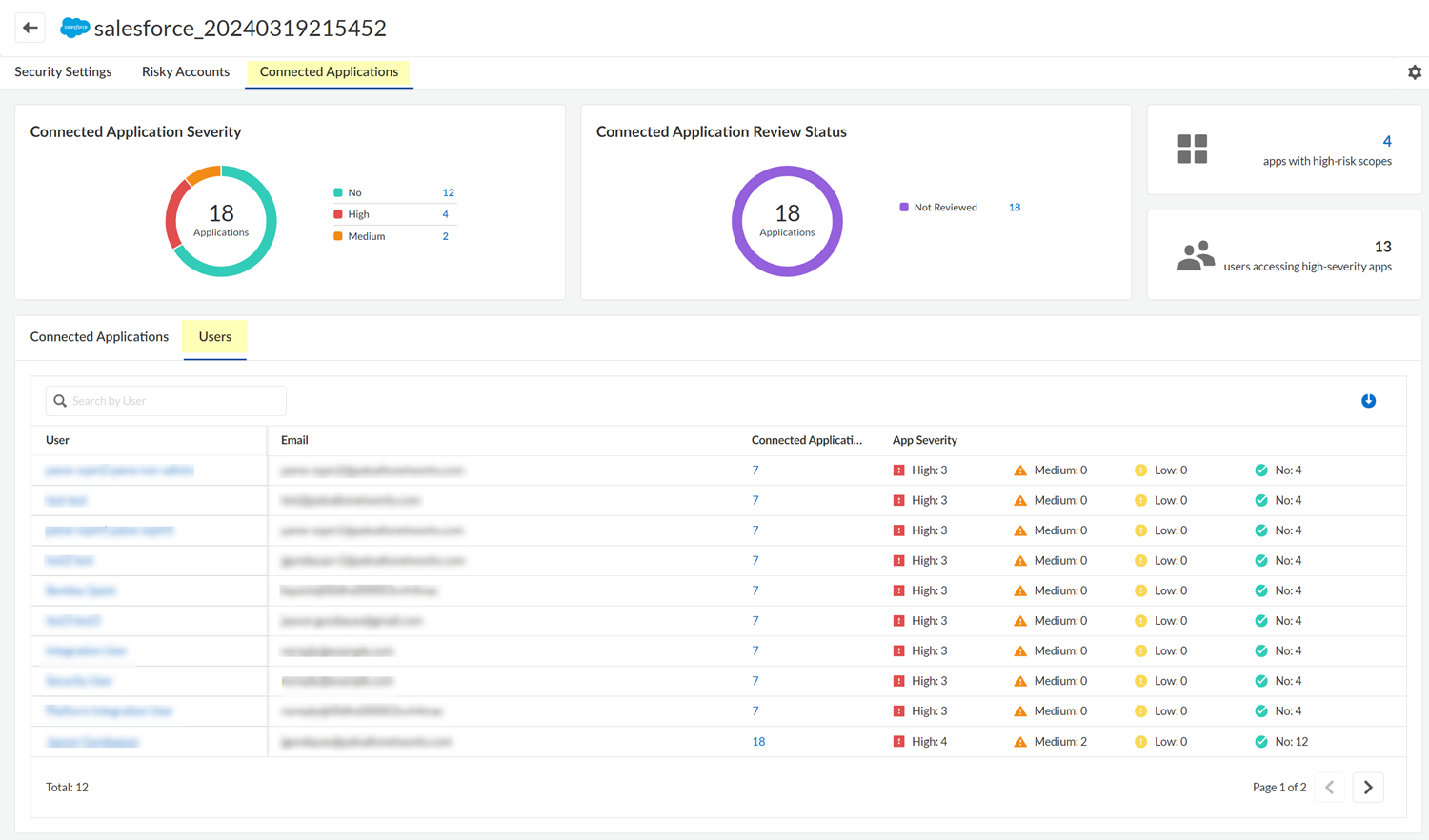The image size is (1429, 840).
Task: Click the high-risk scopes apps grid icon
Action: pos(1192,150)
